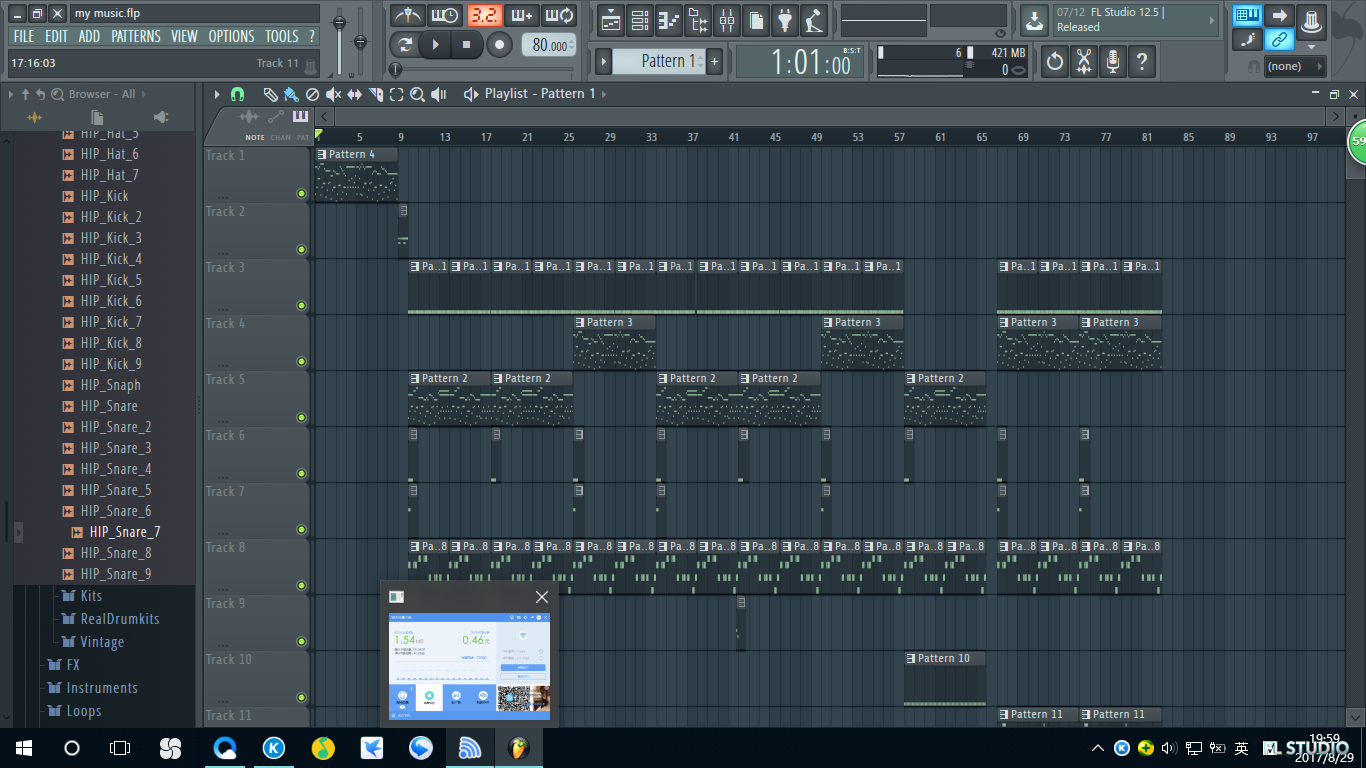The image size is (1366, 768).
Task: Click the undo history circular arrow icon
Action: coord(1055,62)
